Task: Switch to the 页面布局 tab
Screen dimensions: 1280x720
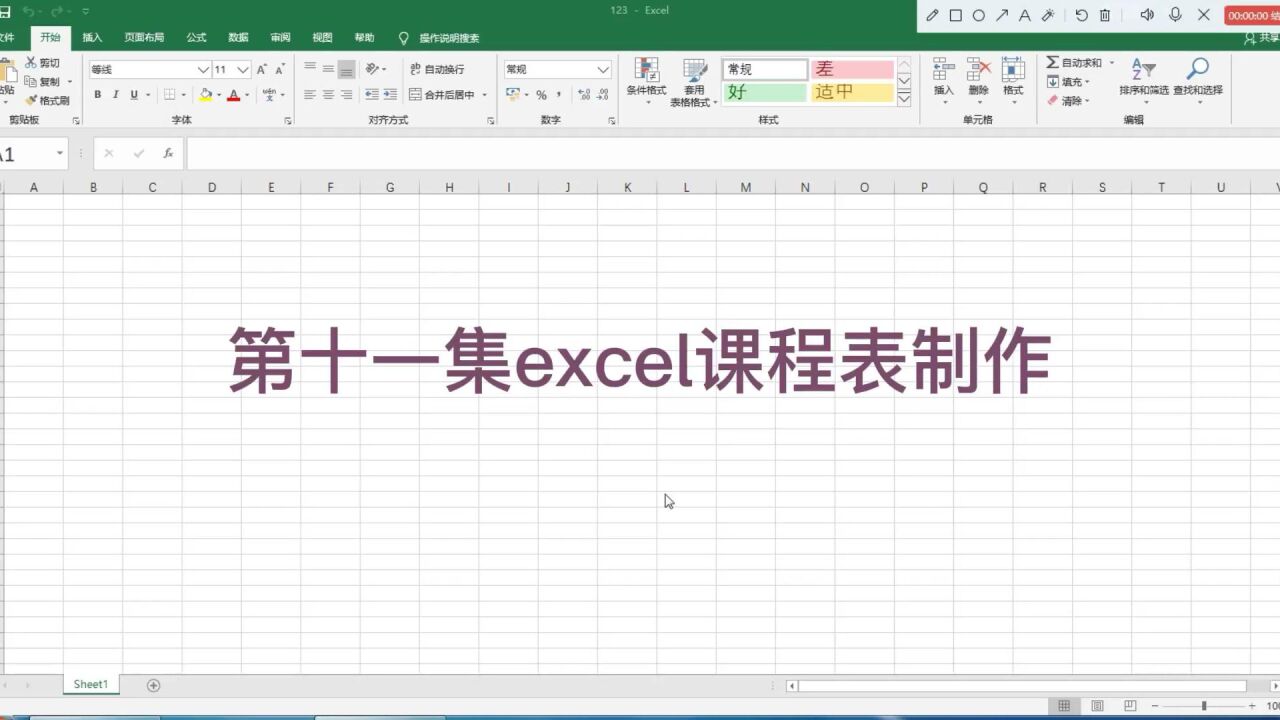Action: tap(144, 38)
